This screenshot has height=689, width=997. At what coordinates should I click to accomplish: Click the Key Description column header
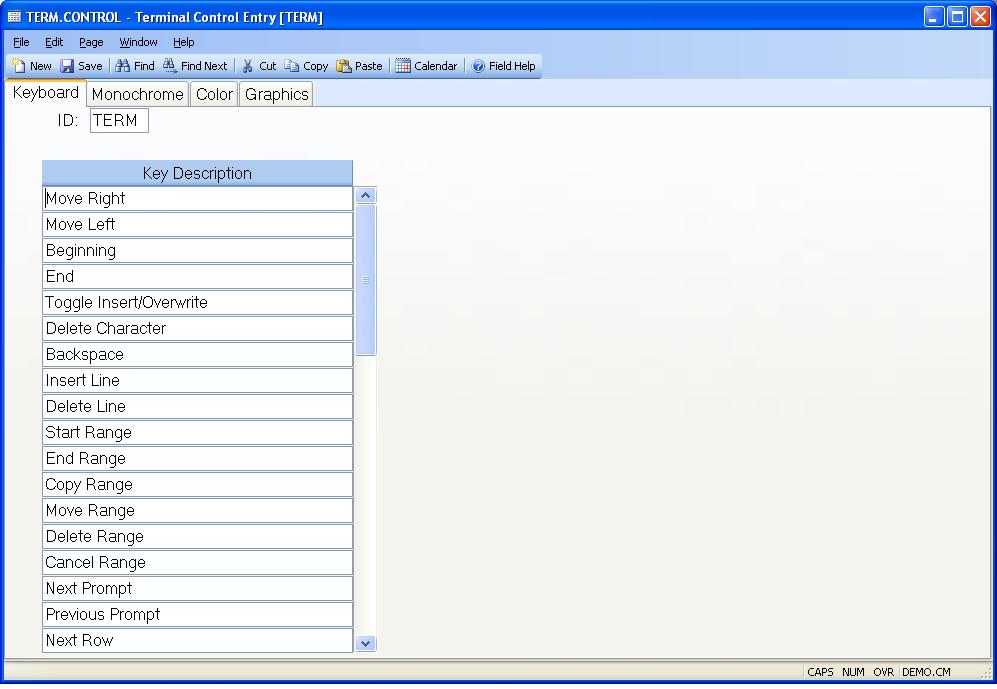tap(197, 173)
